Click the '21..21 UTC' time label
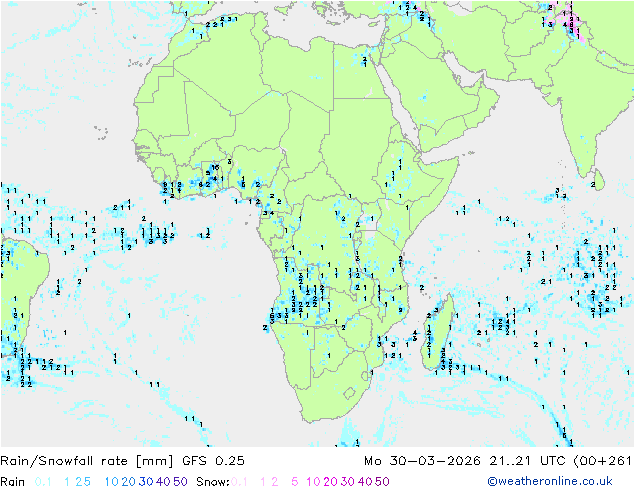 point(527,461)
